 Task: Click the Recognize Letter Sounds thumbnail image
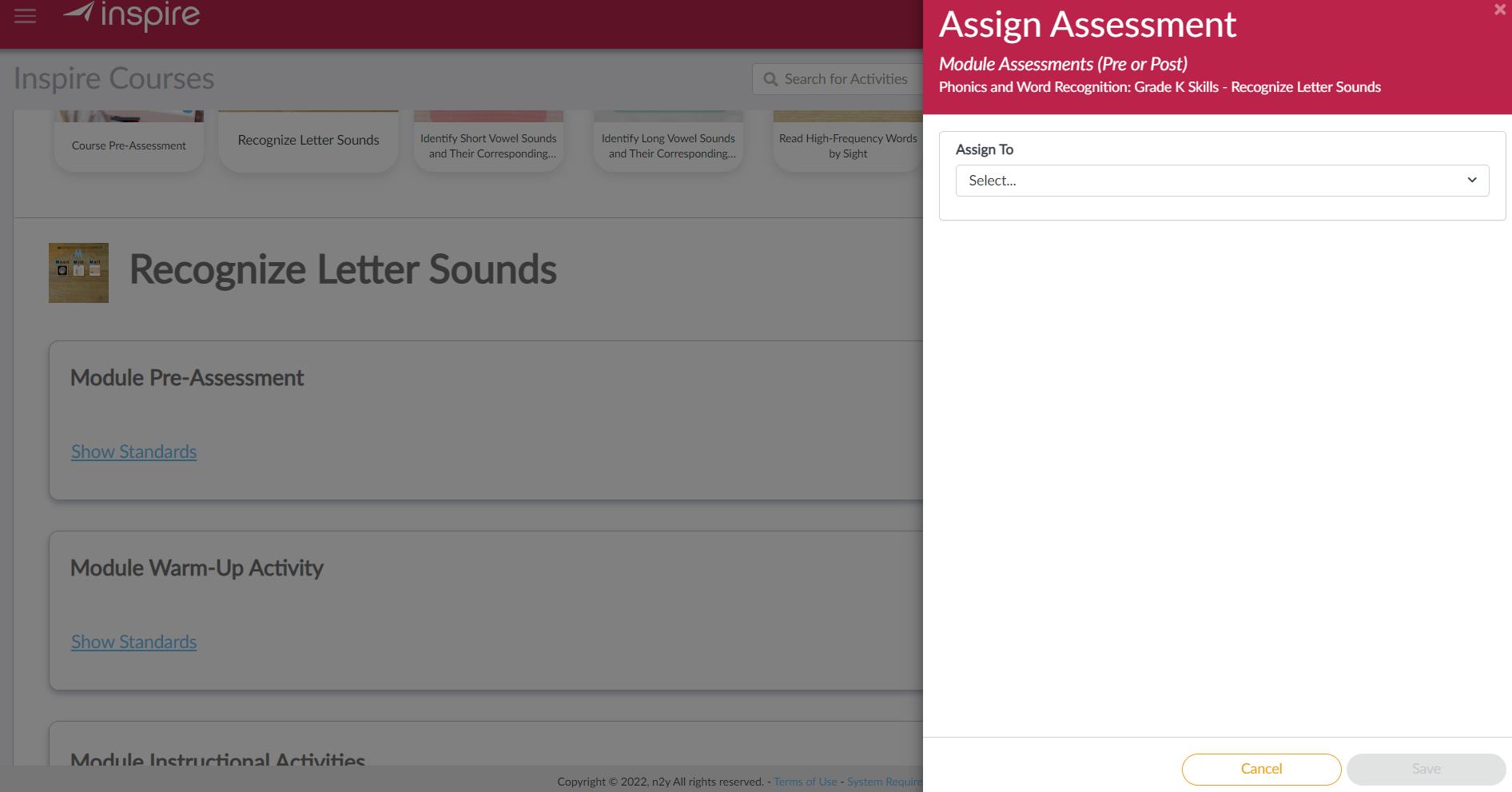78,273
